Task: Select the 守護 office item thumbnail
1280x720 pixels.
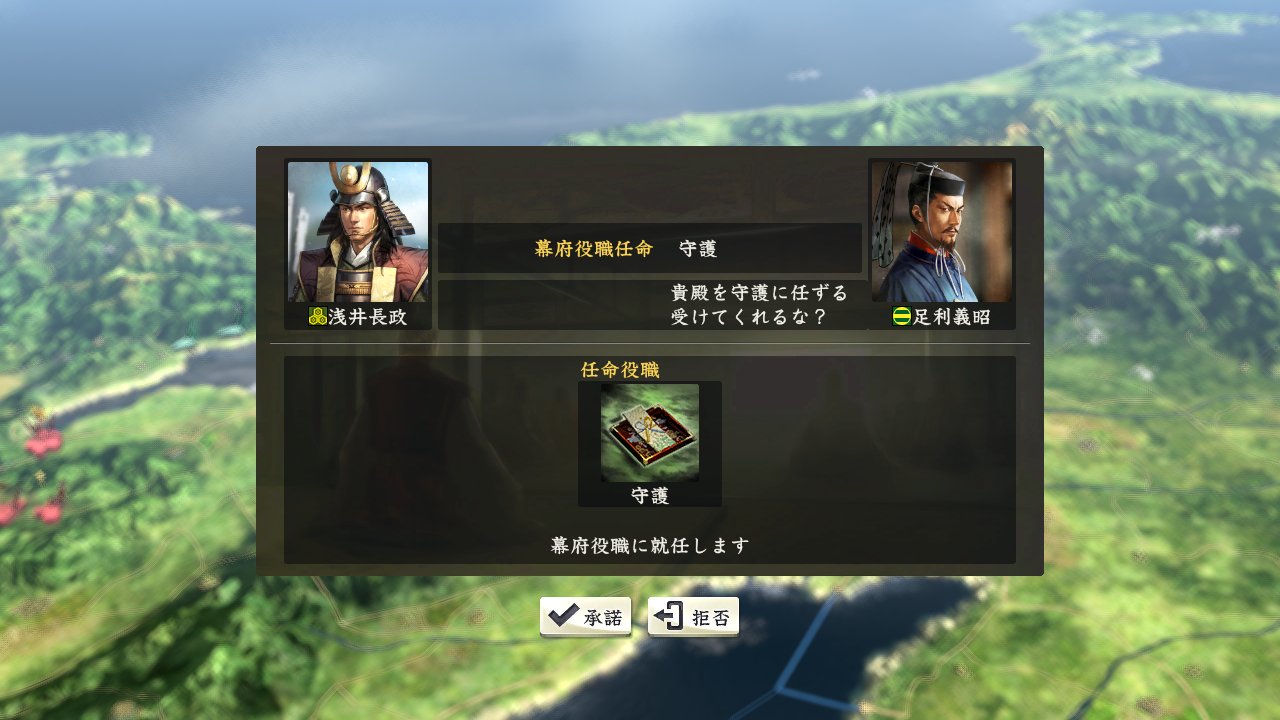Action: (650, 433)
